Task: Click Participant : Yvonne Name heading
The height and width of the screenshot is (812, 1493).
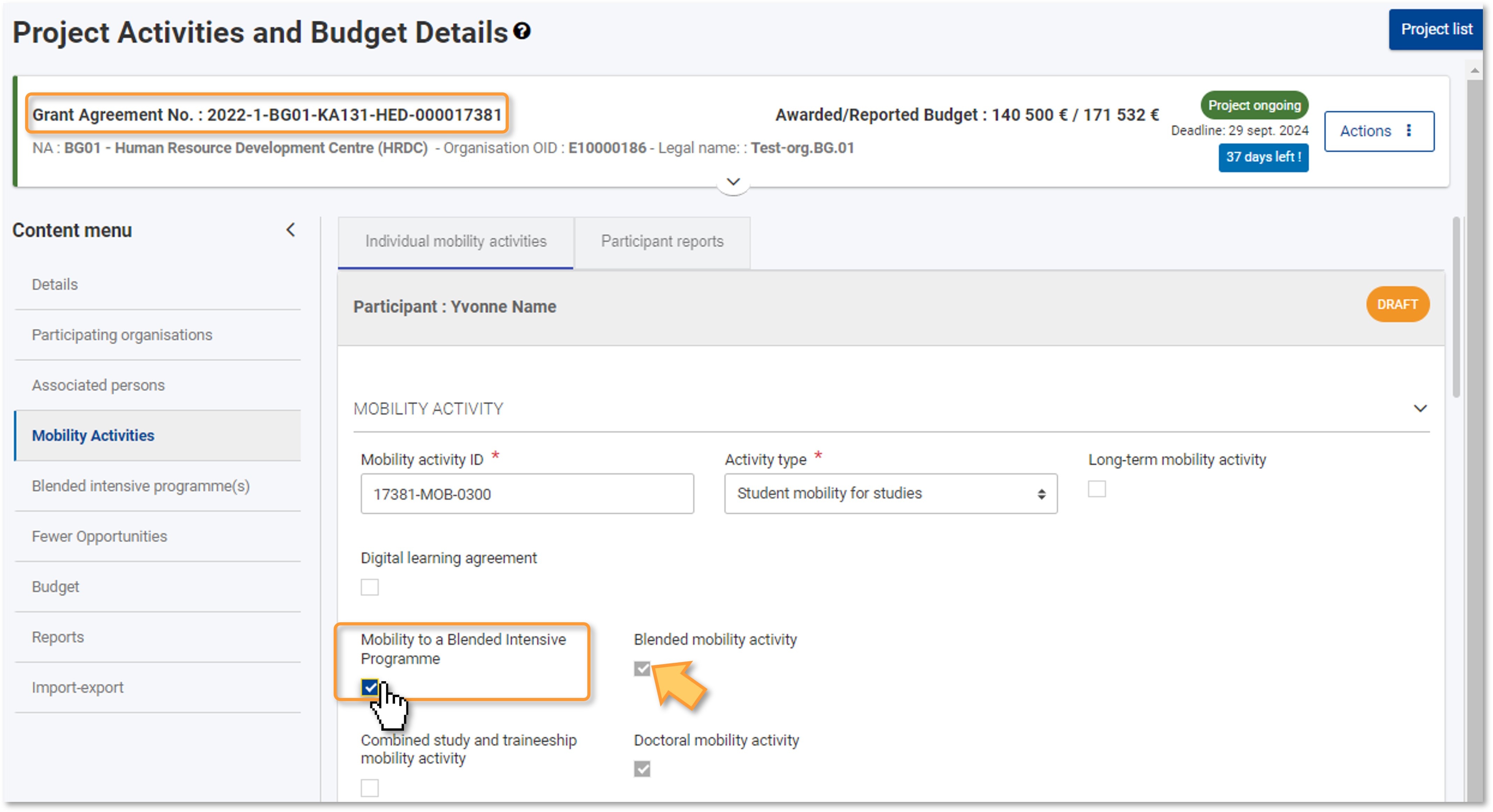Action: 454,306
